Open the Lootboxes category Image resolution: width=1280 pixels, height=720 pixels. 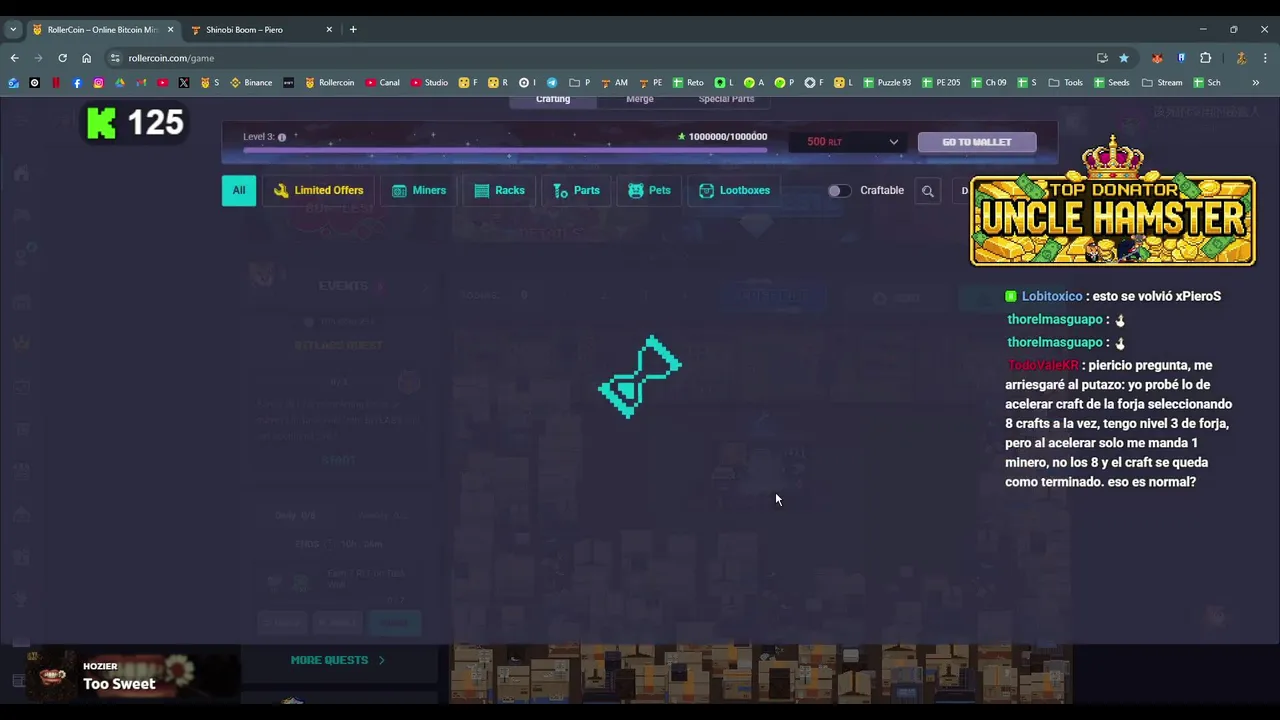click(x=734, y=190)
